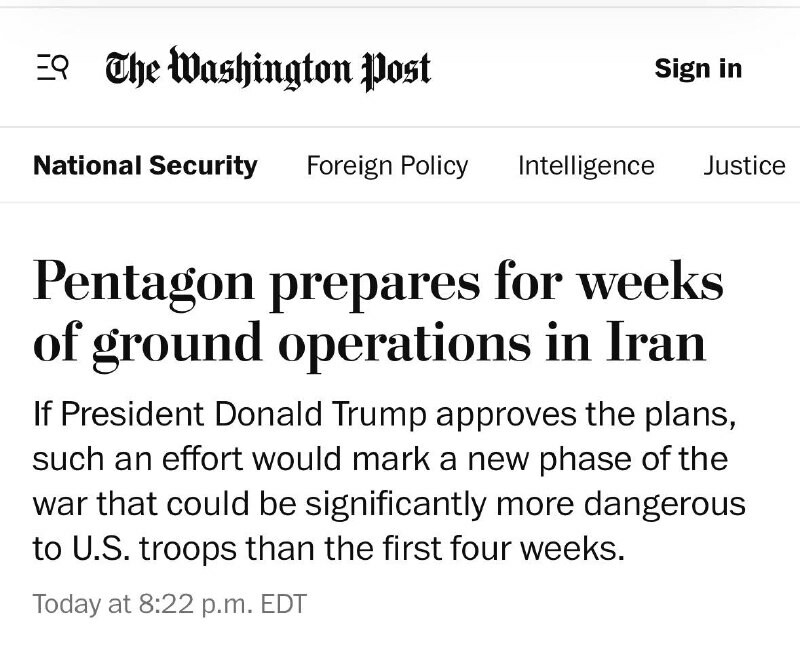Click 'Iran' at the headline's end

click(654, 343)
